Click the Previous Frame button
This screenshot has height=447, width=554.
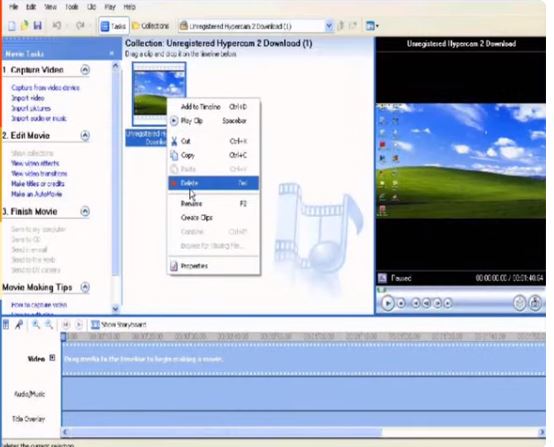[x=426, y=303]
